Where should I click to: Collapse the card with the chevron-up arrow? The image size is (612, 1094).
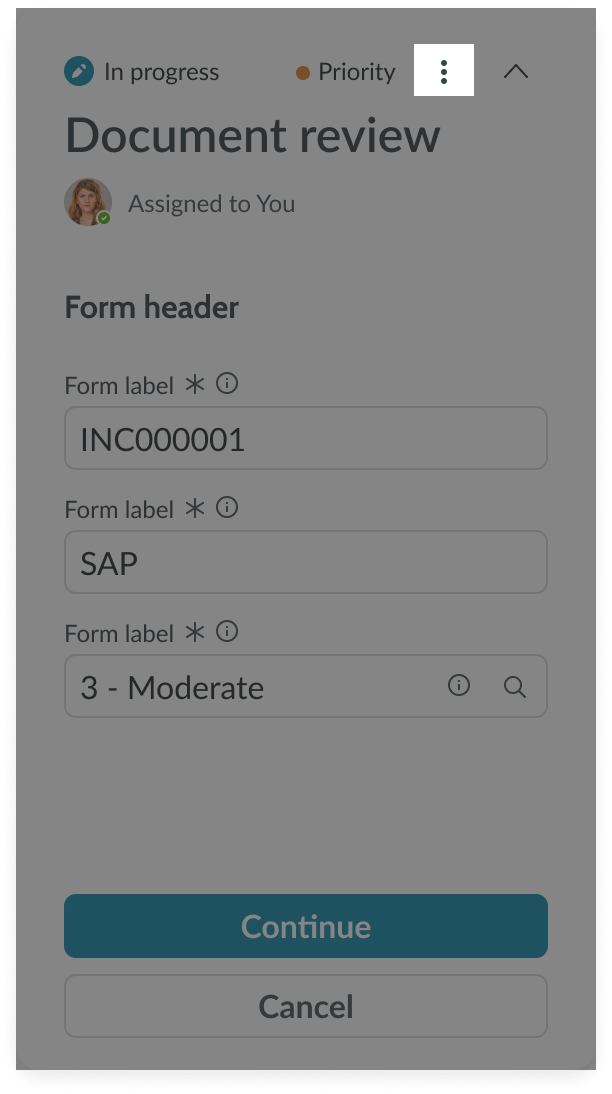tap(515, 72)
